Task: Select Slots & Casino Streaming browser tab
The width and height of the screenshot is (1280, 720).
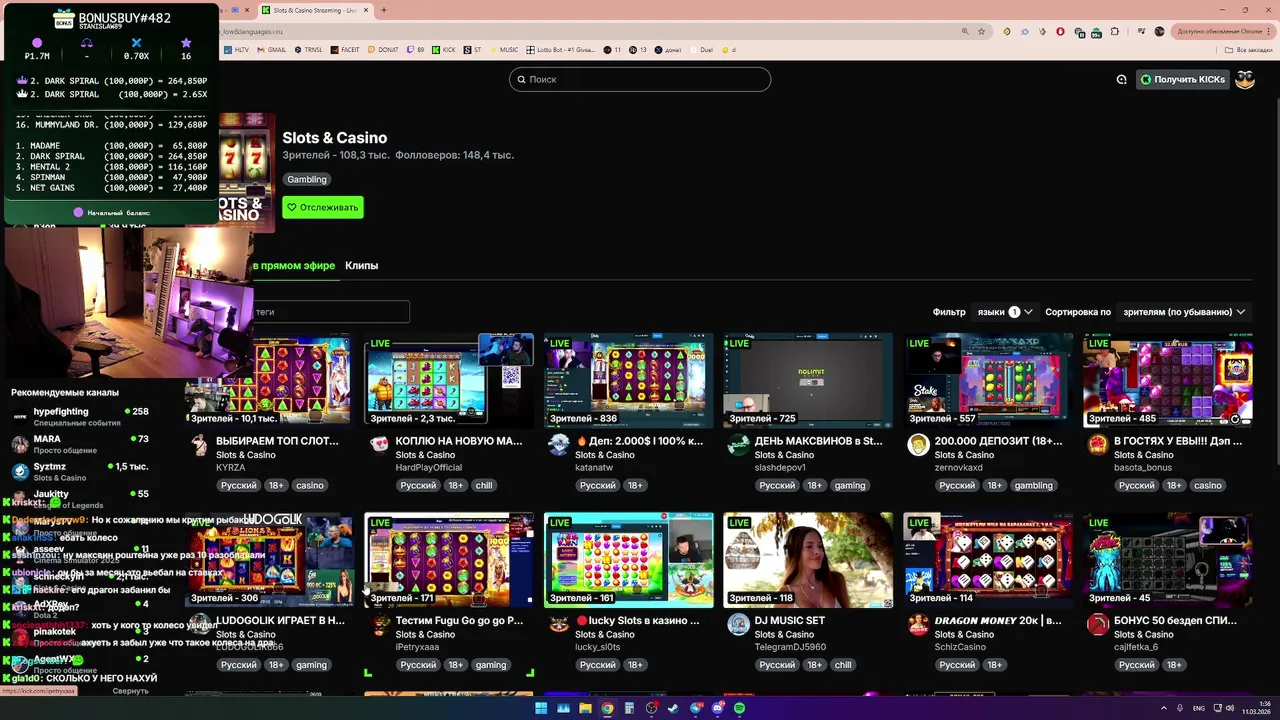Action: point(315,10)
